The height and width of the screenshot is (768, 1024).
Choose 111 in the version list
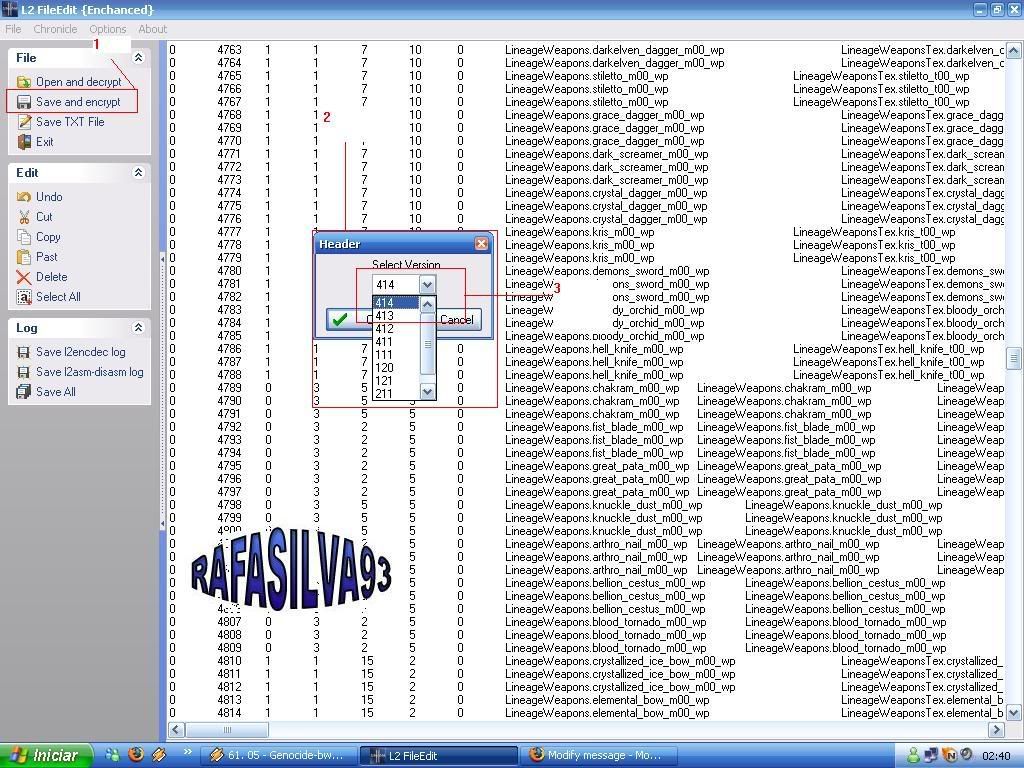(x=396, y=355)
